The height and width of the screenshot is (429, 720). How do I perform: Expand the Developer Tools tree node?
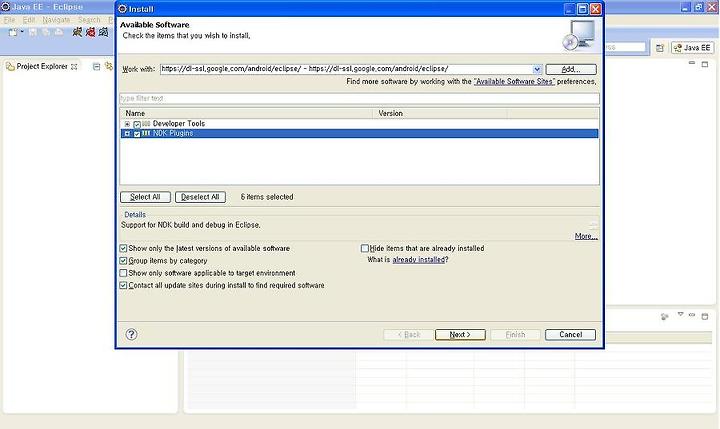[127, 124]
